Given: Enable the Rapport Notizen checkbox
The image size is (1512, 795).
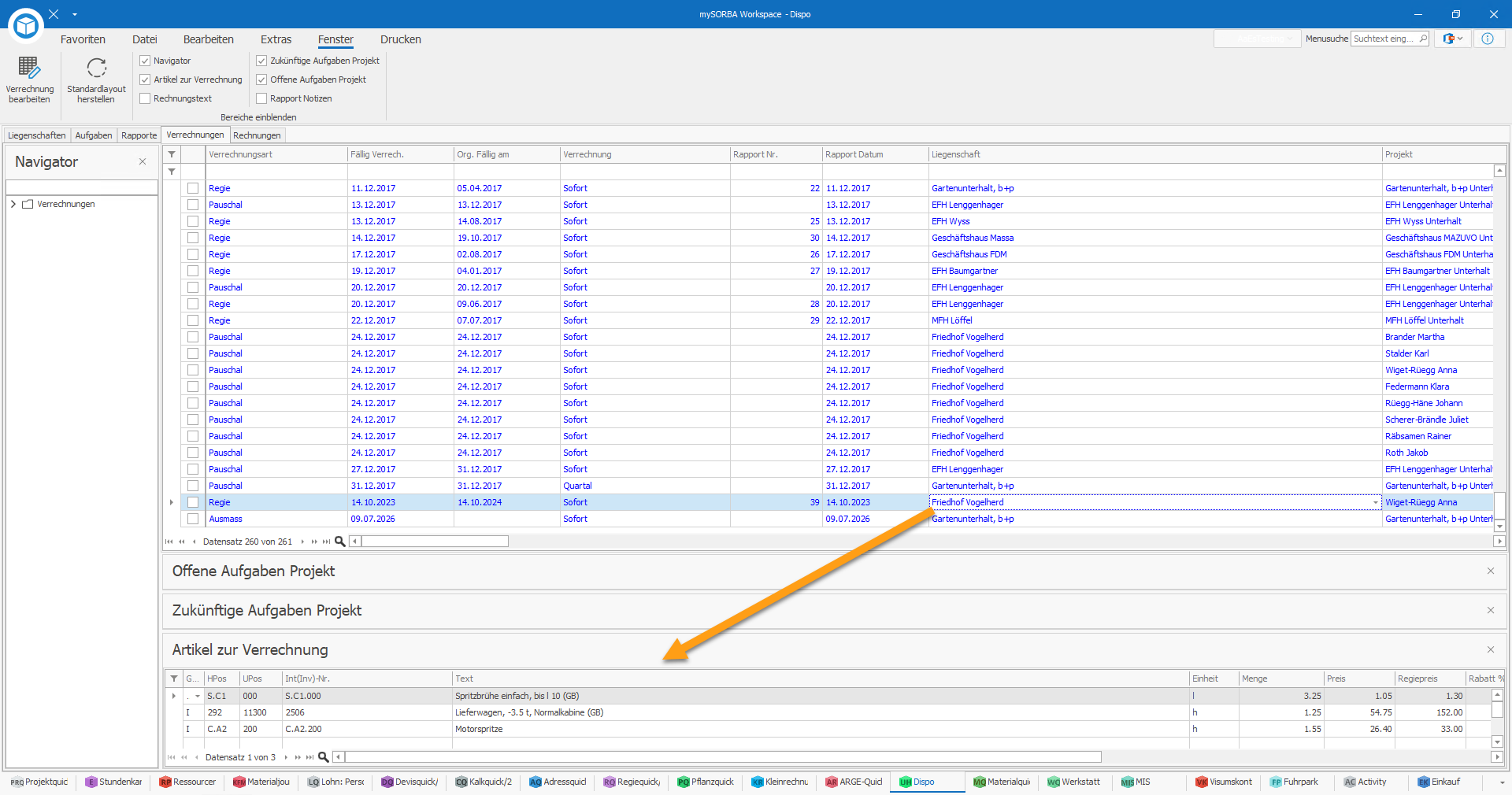Looking at the screenshot, I should [x=261, y=98].
